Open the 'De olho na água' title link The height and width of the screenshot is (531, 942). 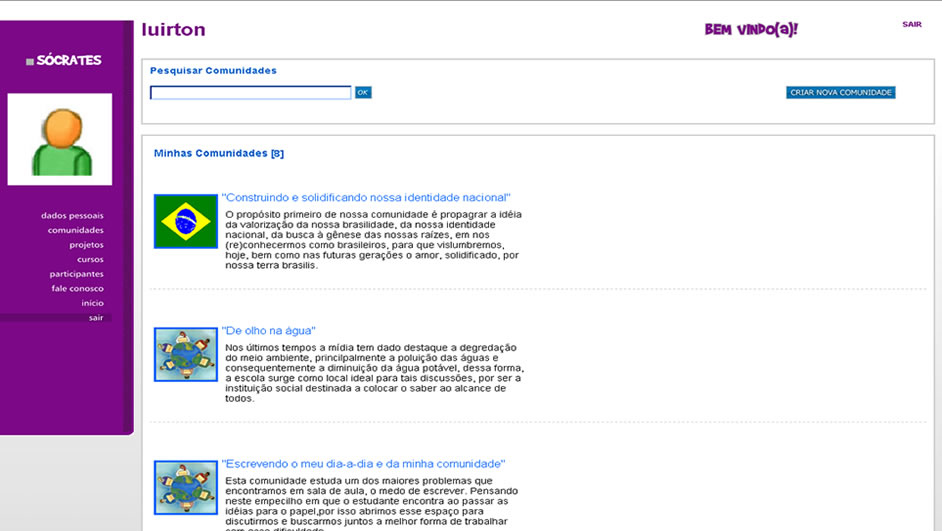click(269, 331)
